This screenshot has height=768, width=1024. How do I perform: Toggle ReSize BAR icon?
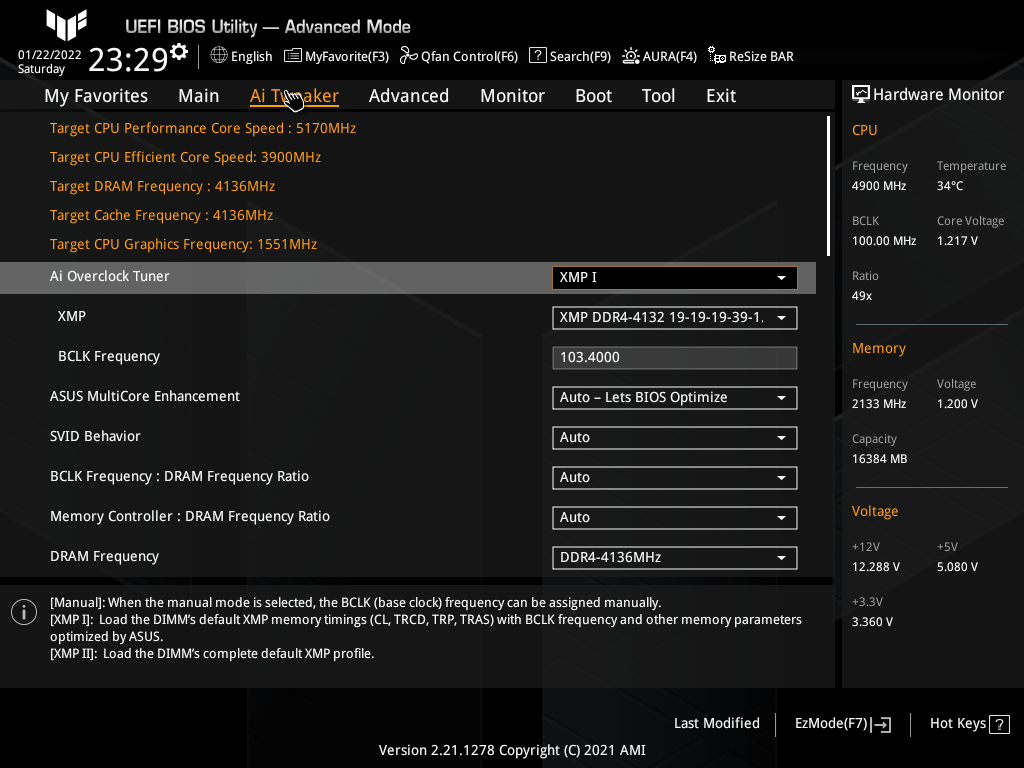tap(716, 56)
